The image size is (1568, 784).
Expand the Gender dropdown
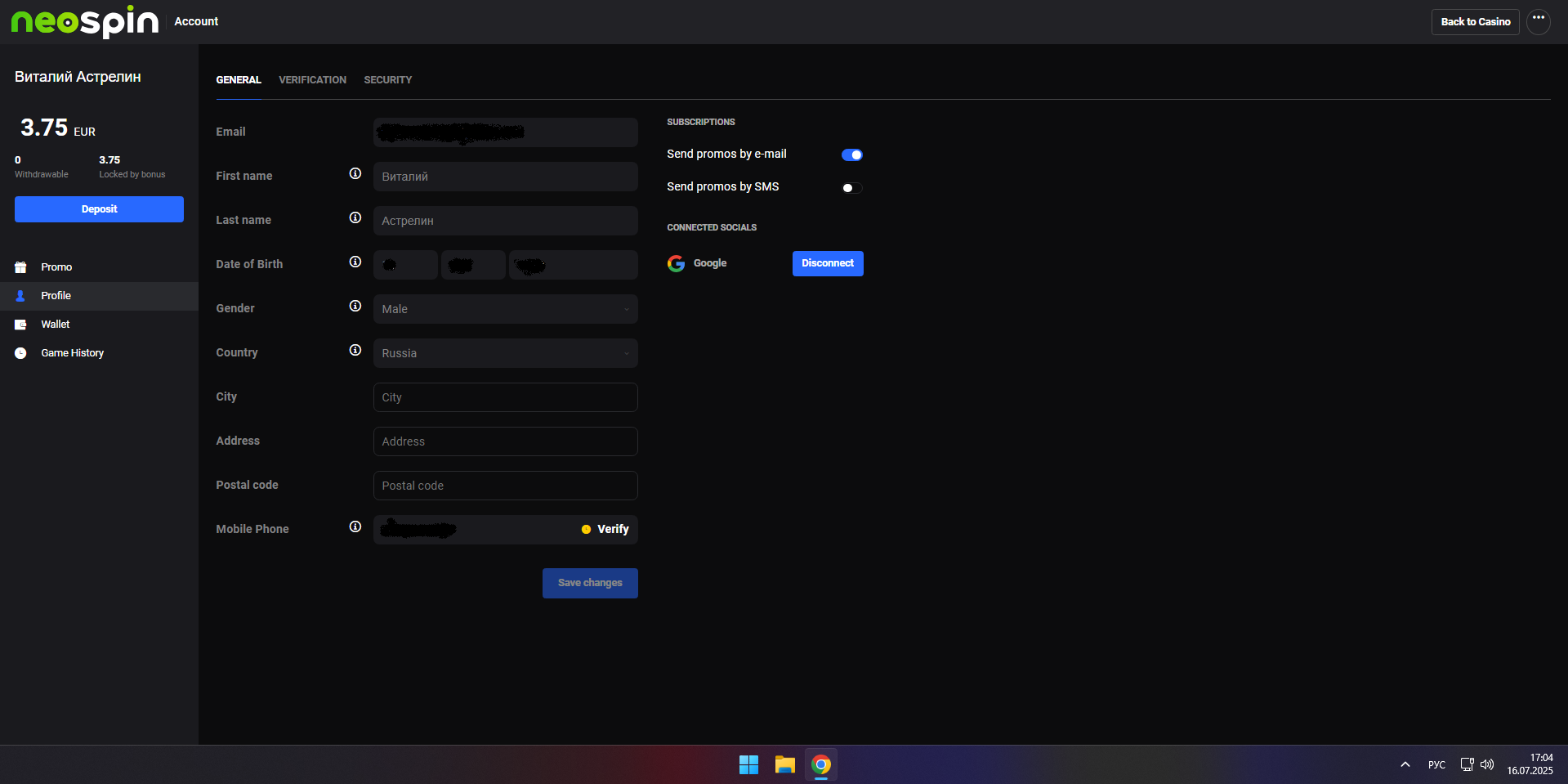506,309
